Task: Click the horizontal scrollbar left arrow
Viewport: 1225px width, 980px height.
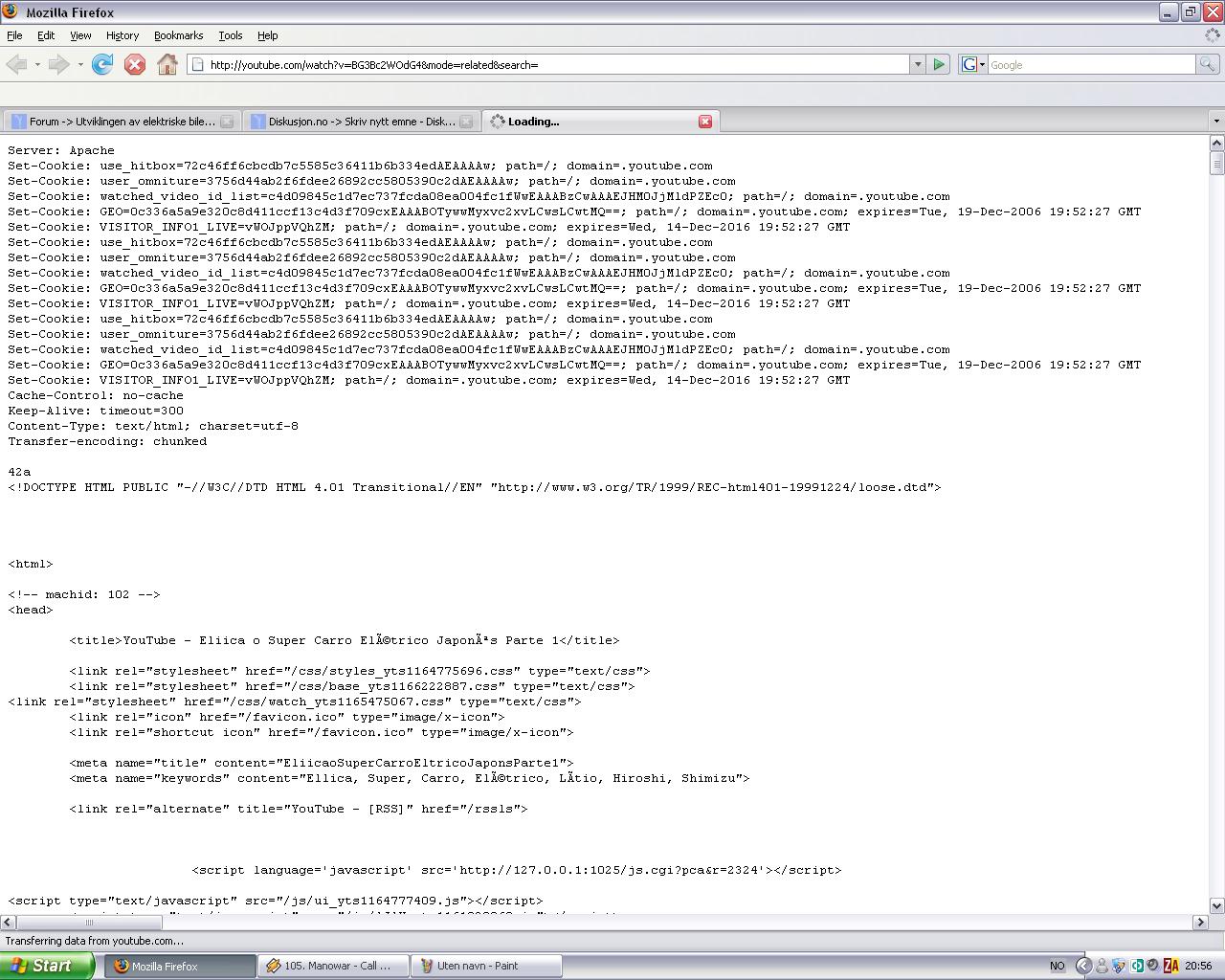Action: (x=8, y=922)
